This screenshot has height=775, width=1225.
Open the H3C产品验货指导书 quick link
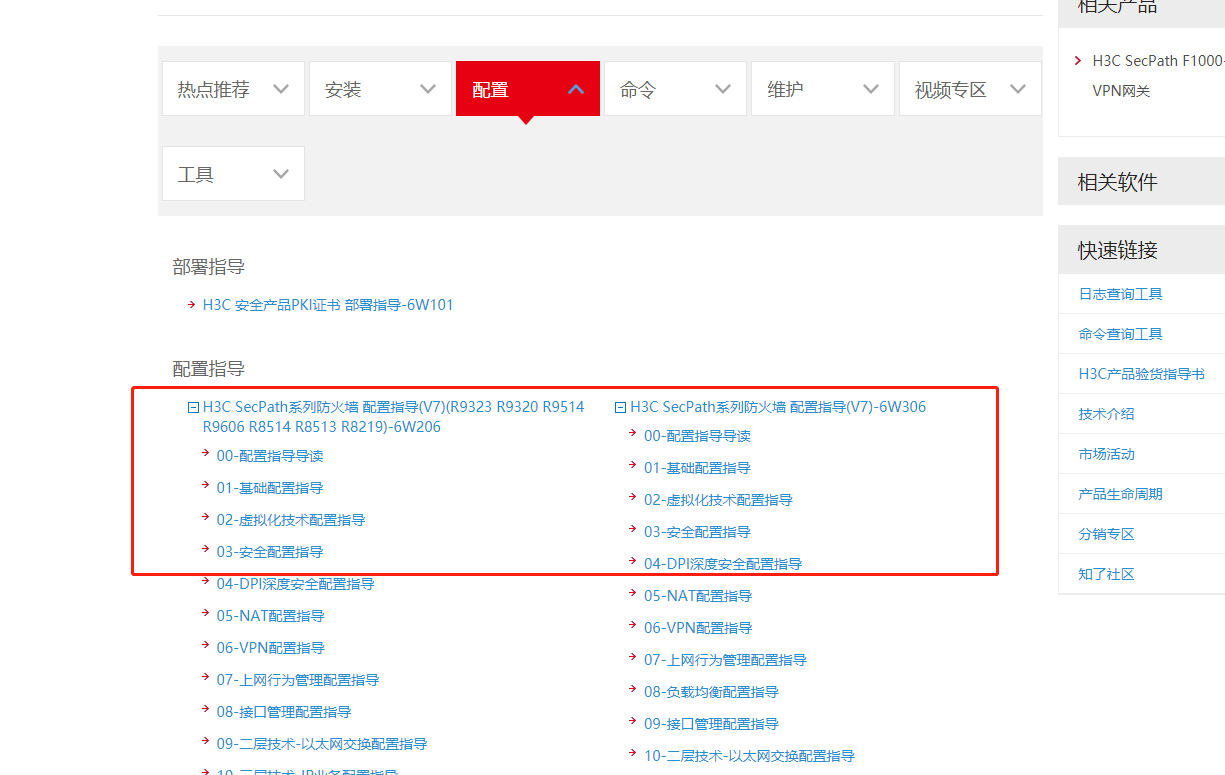point(1141,374)
